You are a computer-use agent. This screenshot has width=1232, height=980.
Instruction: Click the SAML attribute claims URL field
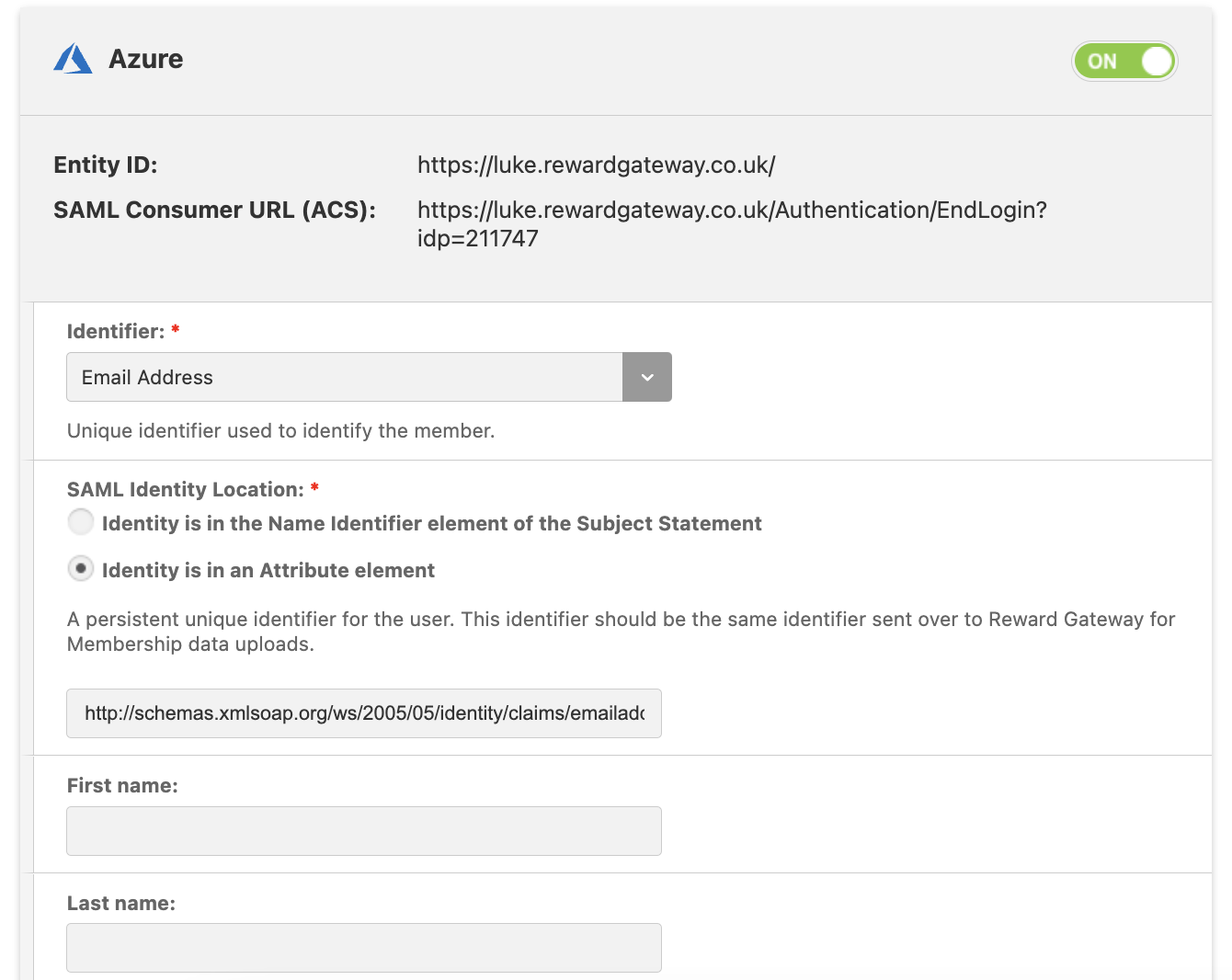pyautogui.click(x=364, y=713)
